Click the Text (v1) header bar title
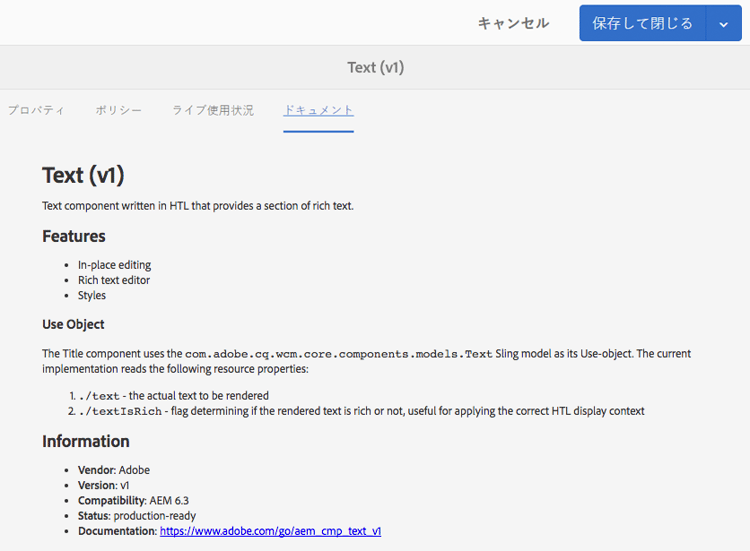Image resolution: width=750 pixels, height=551 pixels. click(375, 67)
